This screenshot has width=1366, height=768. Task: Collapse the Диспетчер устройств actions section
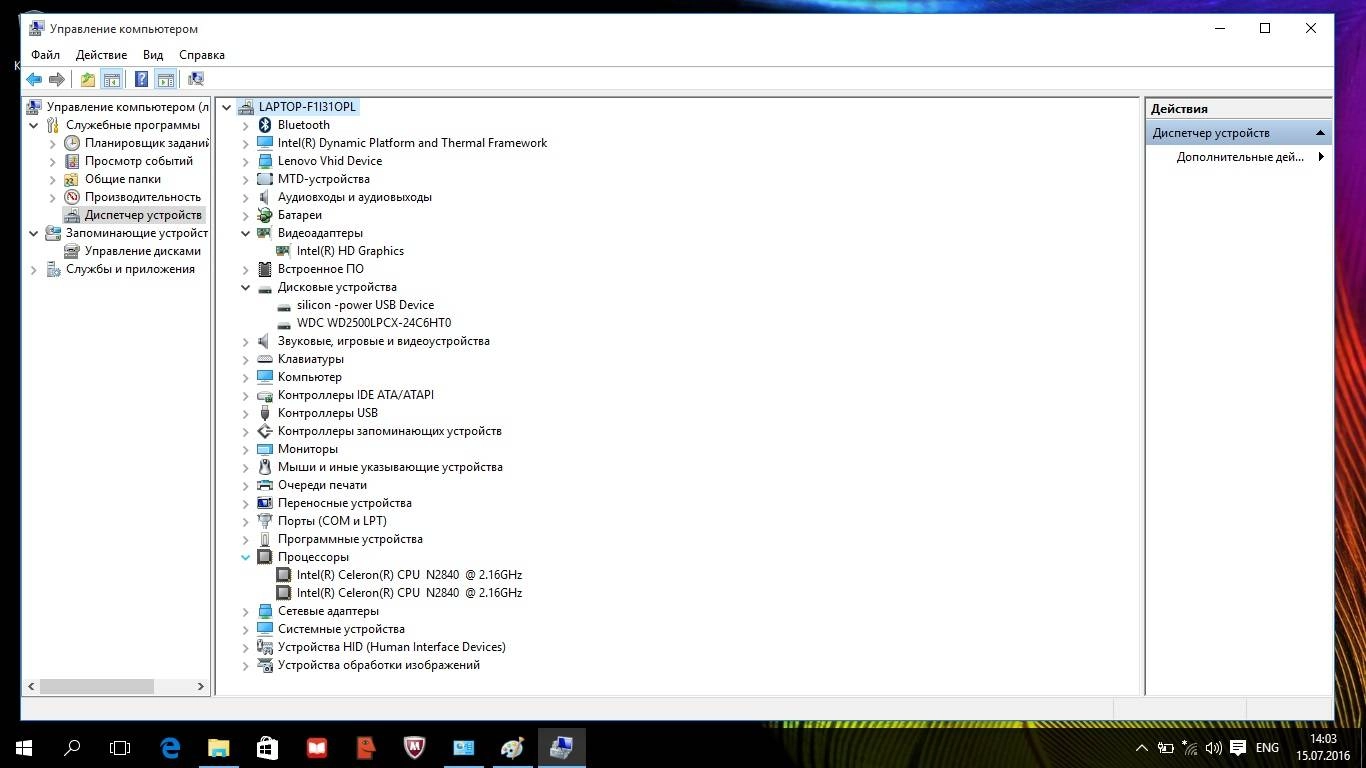tap(1320, 133)
